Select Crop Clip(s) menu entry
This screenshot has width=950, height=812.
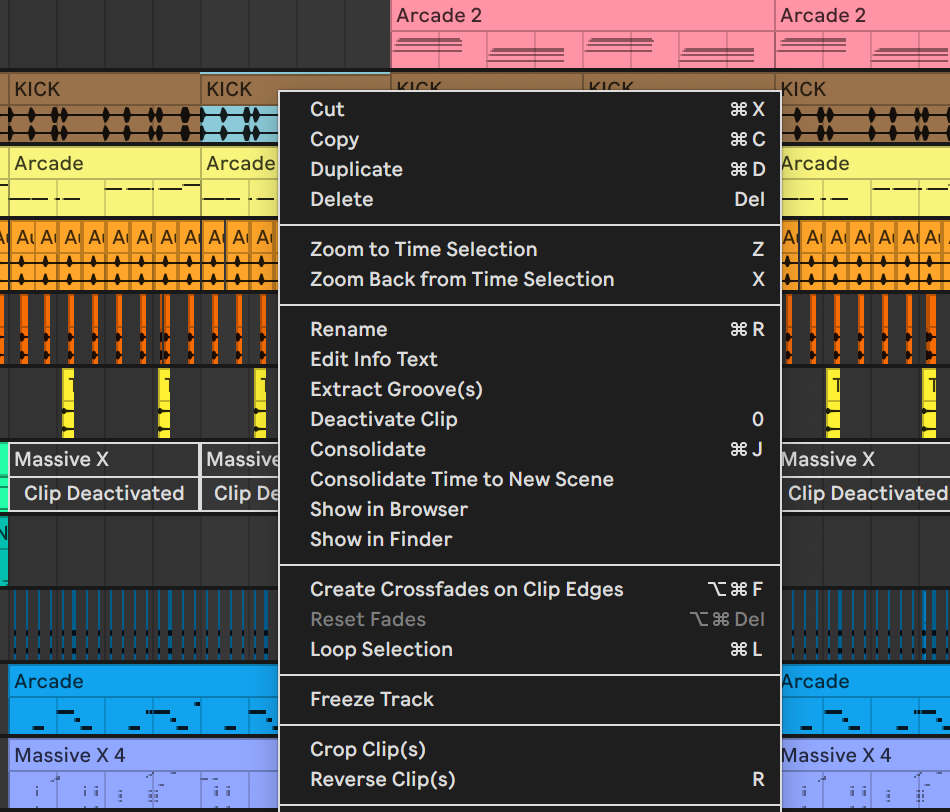point(530,750)
